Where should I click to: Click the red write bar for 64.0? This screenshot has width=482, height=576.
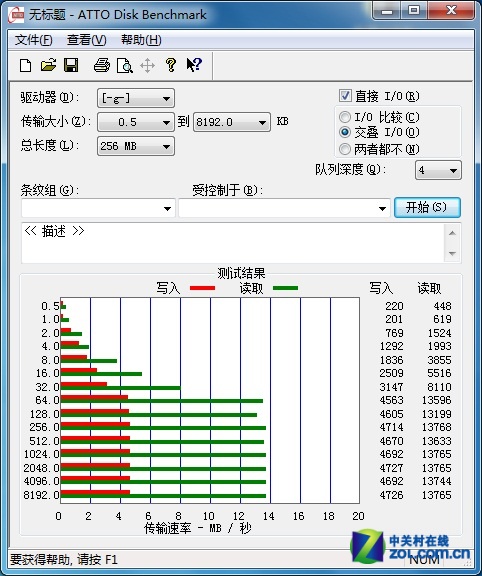[94, 397]
